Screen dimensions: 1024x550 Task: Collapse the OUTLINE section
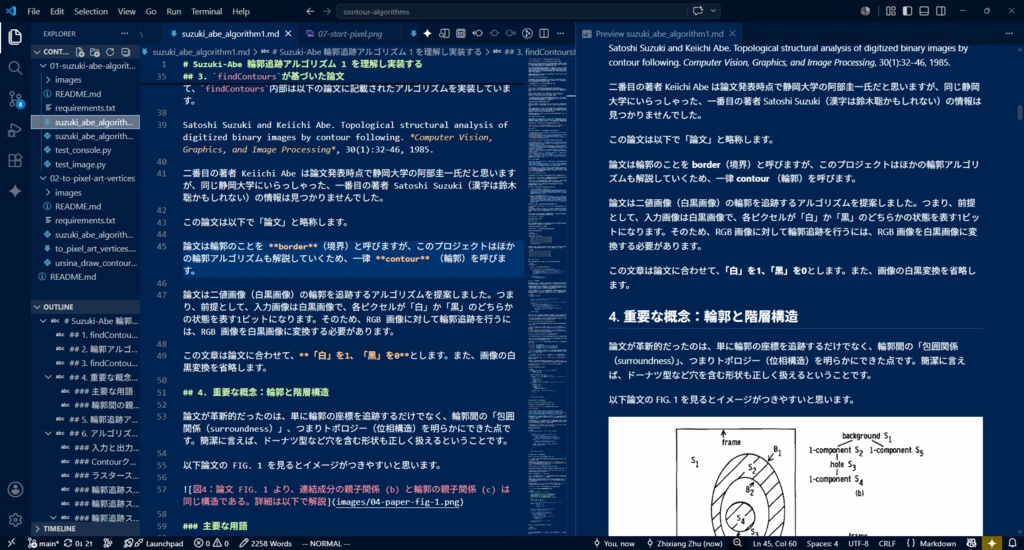37,307
